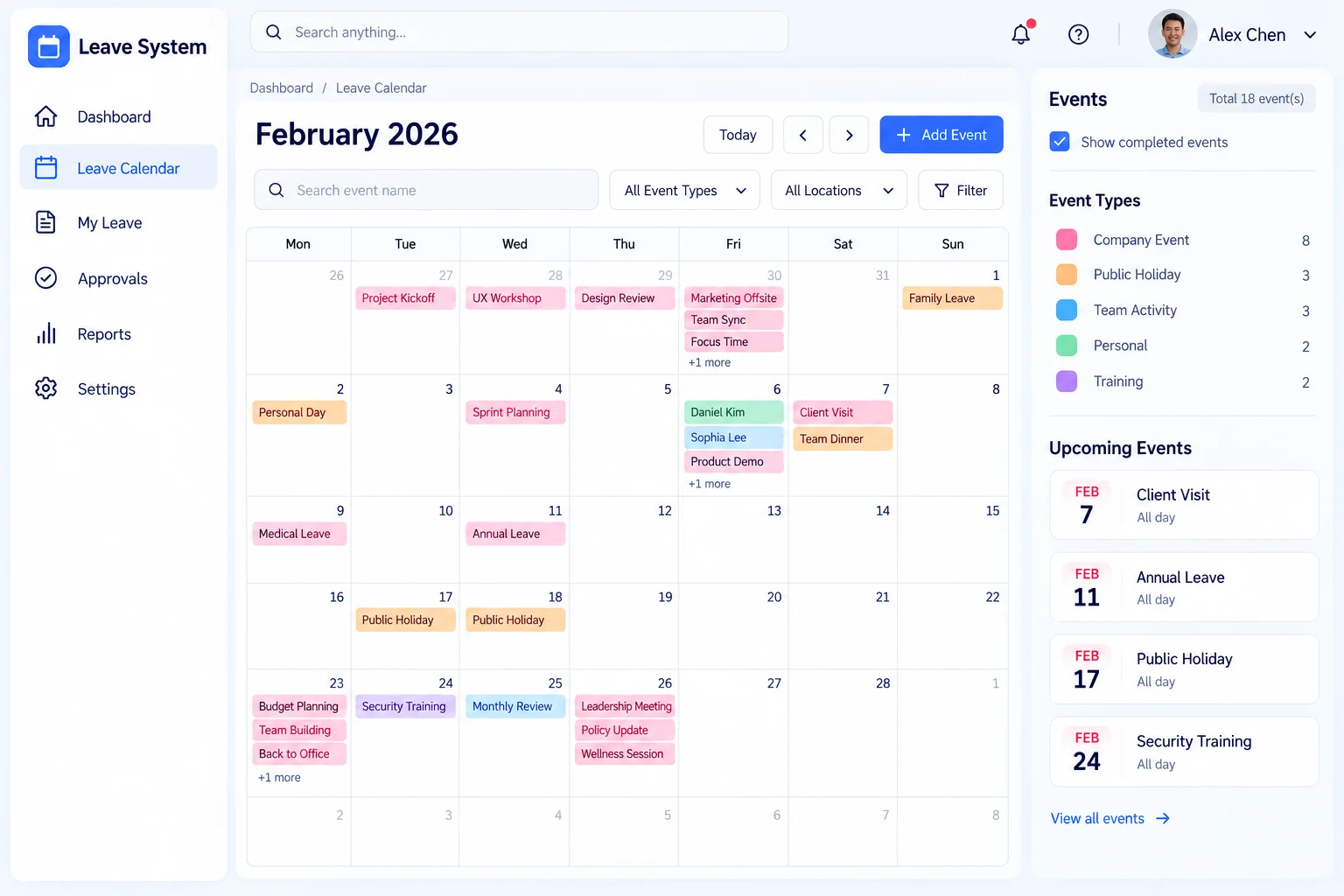Focus the Search anything field
The height and width of the screenshot is (896, 1344).
pyautogui.click(x=519, y=32)
